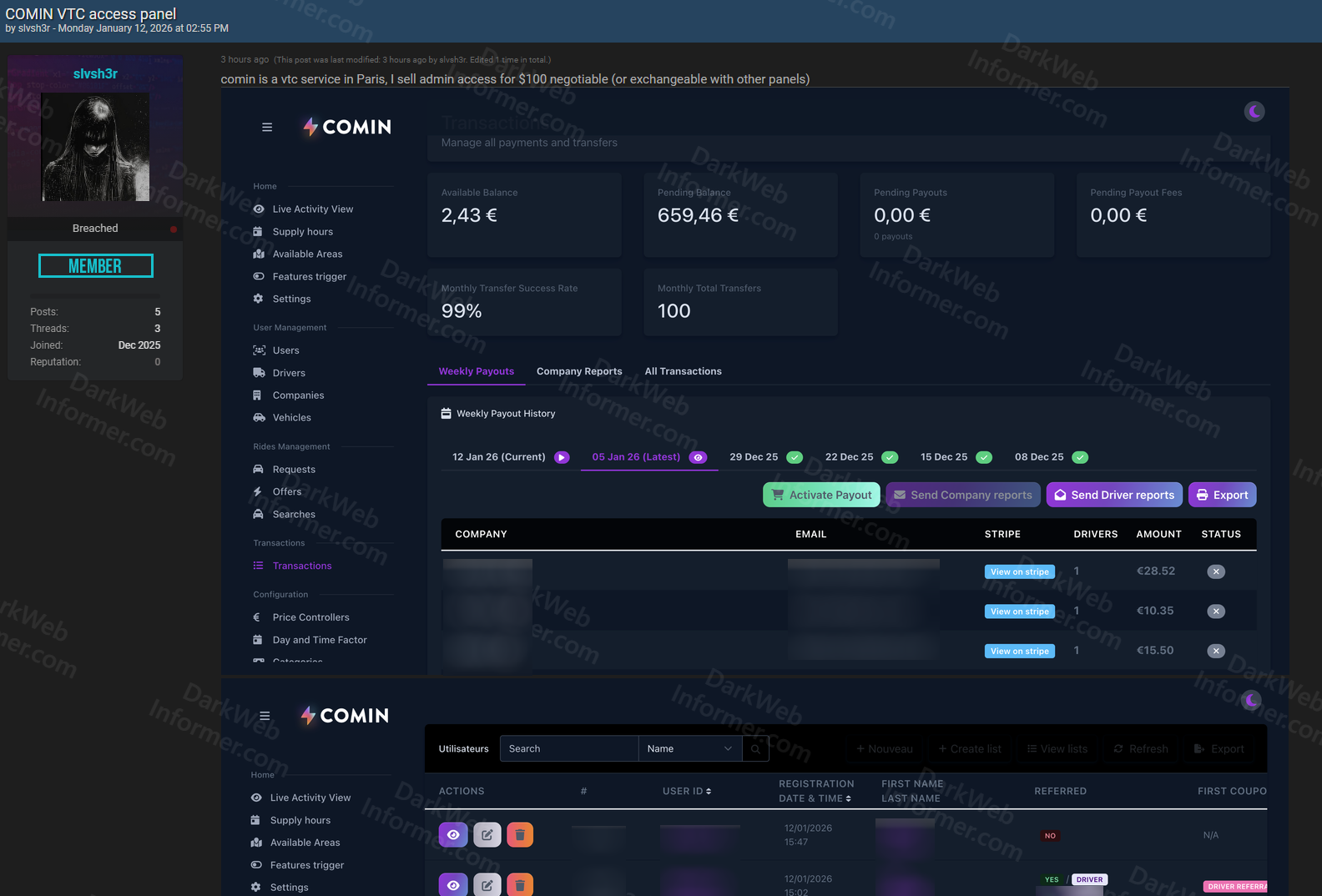Click the edit pencil icon in first user row

[487, 834]
